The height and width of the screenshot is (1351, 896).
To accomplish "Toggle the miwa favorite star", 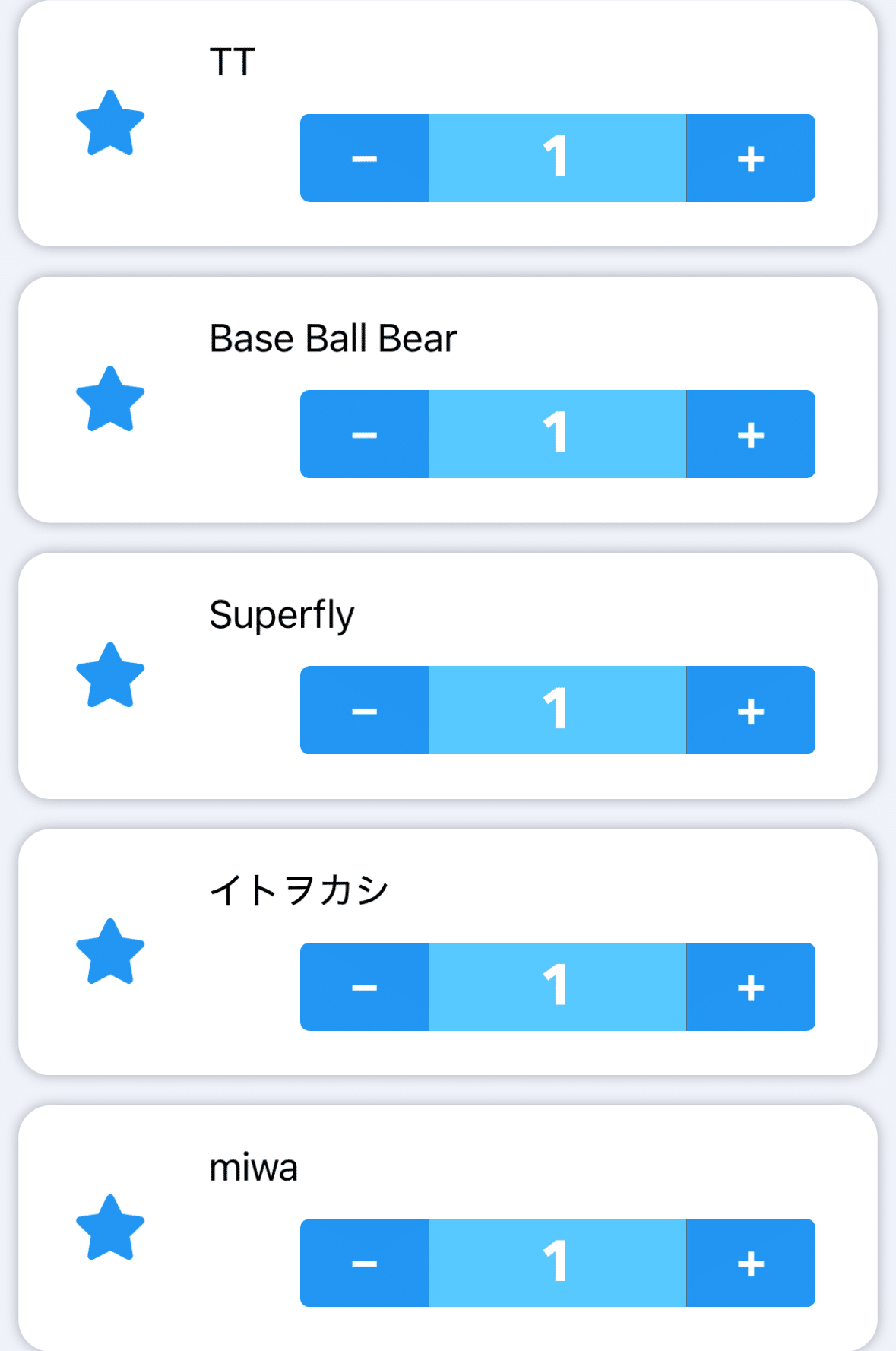I will click(110, 1228).
